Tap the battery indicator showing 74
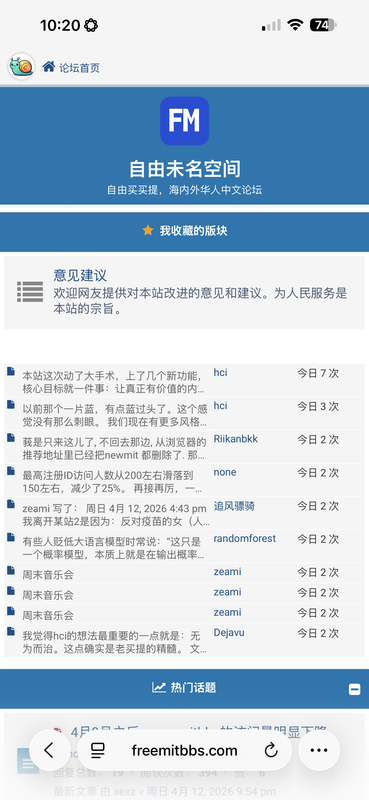369x800 pixels. click(323, 24)
